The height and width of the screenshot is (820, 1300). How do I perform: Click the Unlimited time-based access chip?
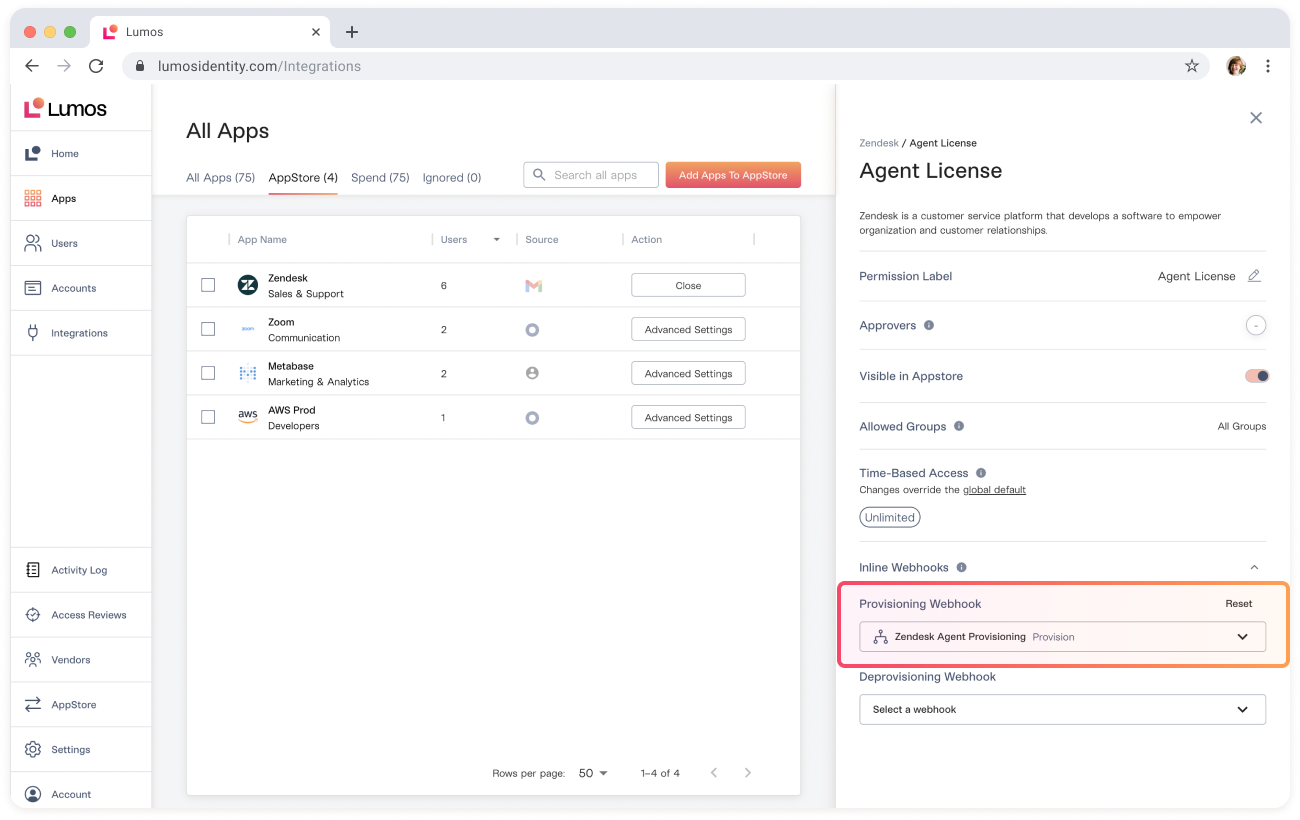click(890, 517)
